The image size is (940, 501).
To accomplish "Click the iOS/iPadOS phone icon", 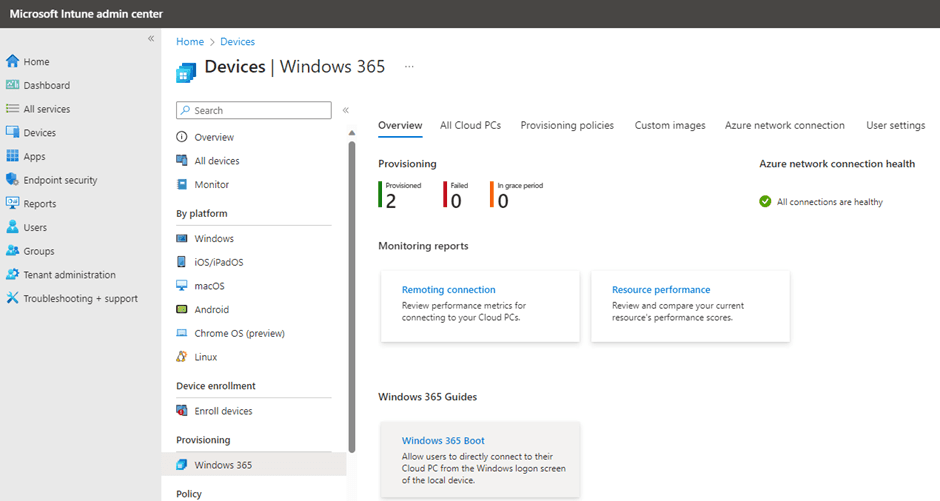I will coord(182,262).
